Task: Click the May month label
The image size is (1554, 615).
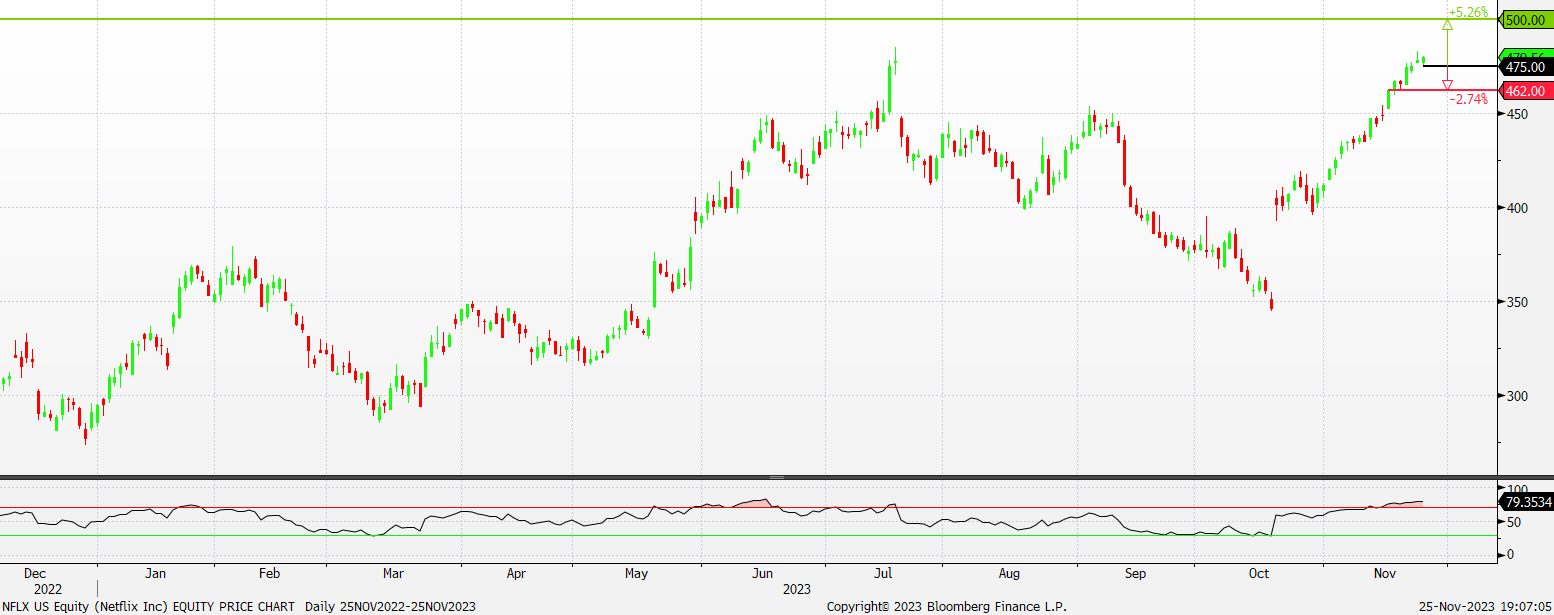Action: (636, 574)
